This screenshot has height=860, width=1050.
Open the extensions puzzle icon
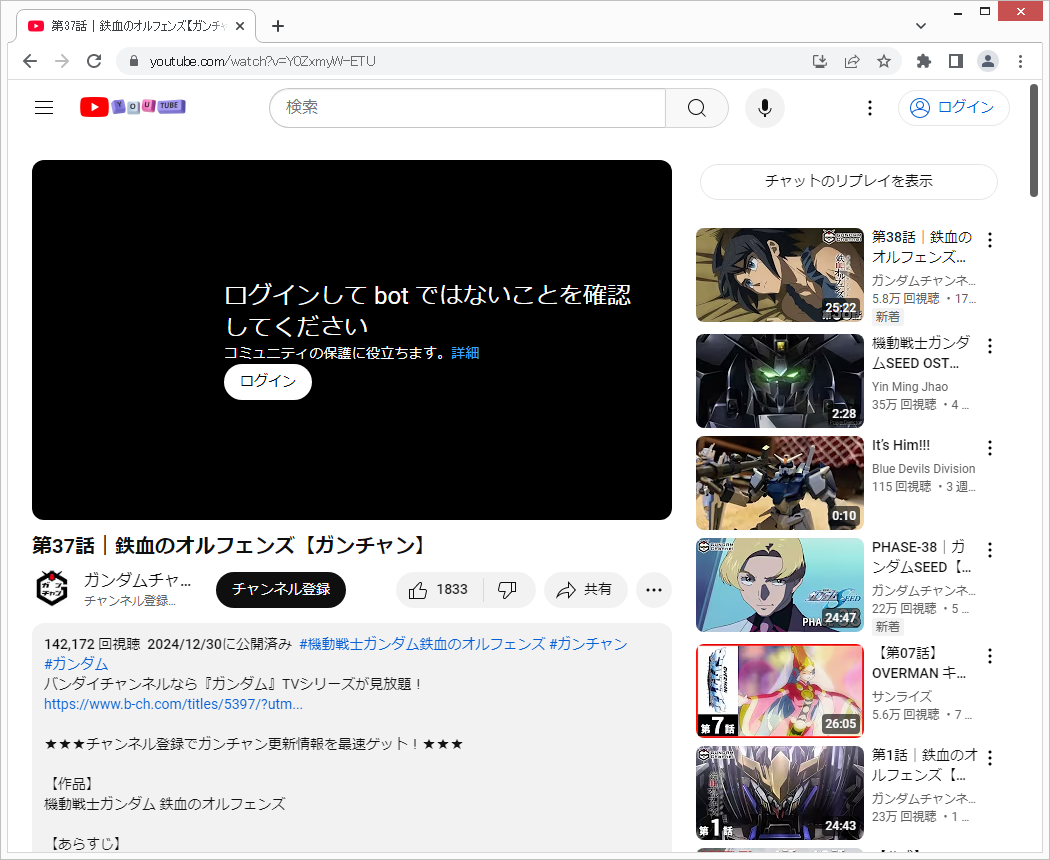[x=924, y=62]
